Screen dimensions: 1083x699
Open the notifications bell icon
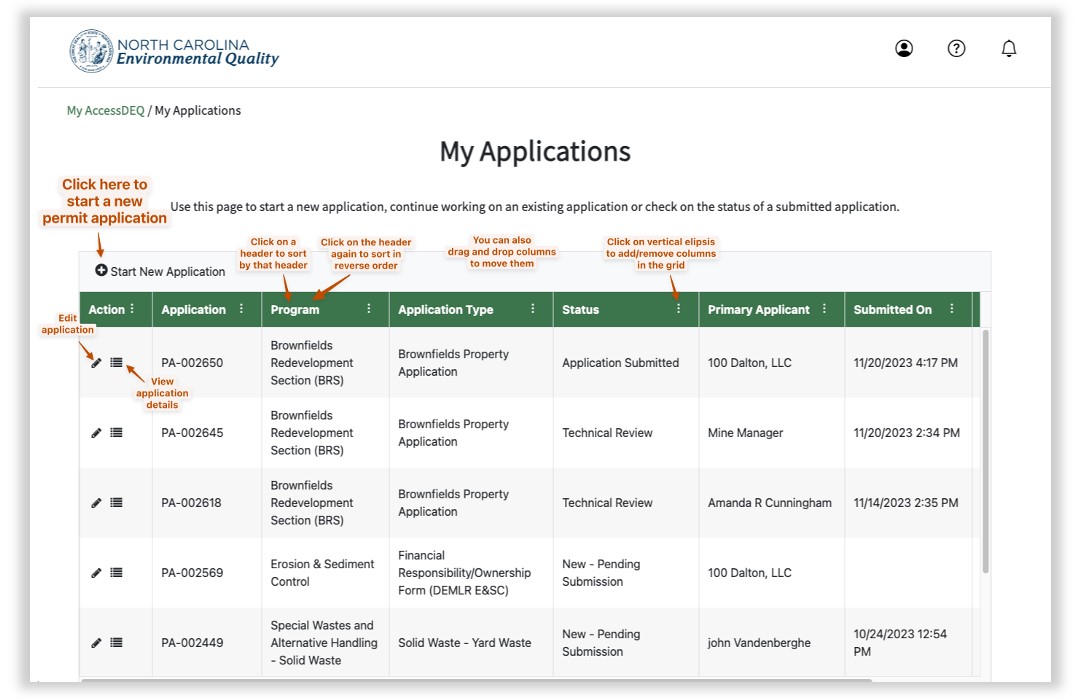[x=1008, y=48]
